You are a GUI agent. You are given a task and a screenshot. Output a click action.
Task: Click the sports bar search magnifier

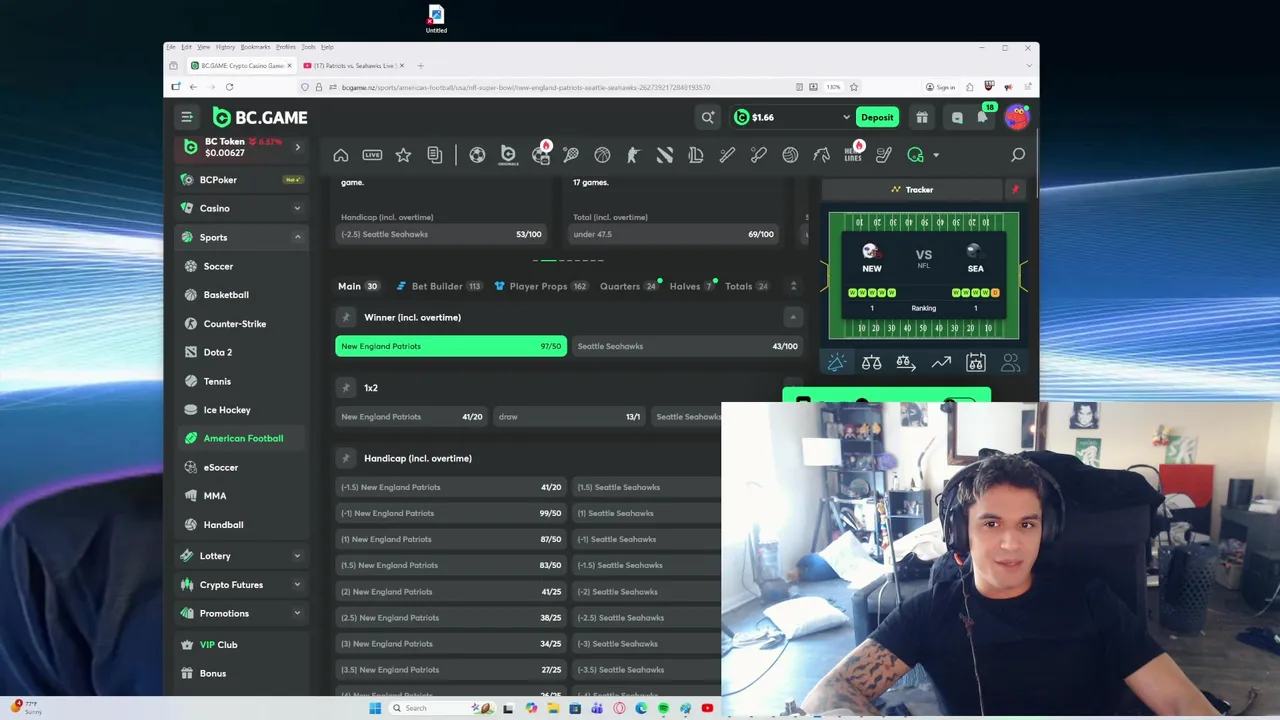(x=1018, y=155)
